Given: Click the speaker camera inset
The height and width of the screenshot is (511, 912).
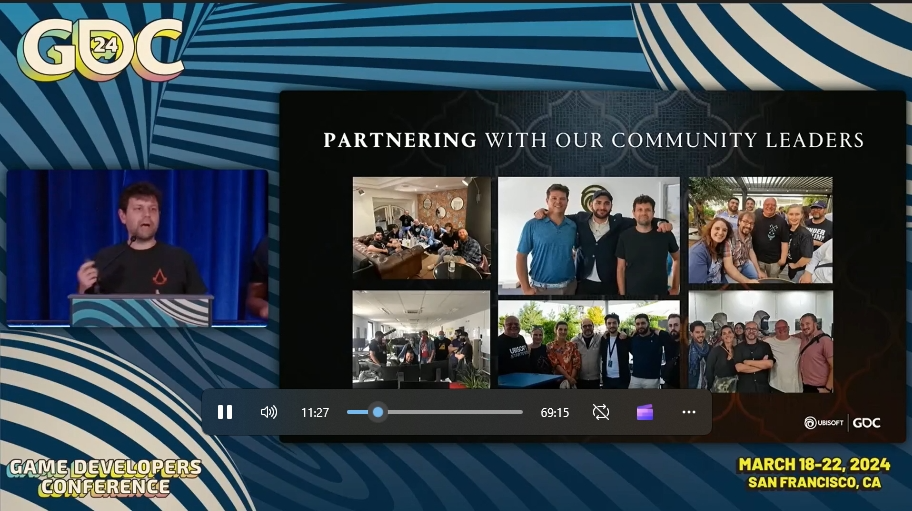Looking at the screenshot, I should (137, 248).
